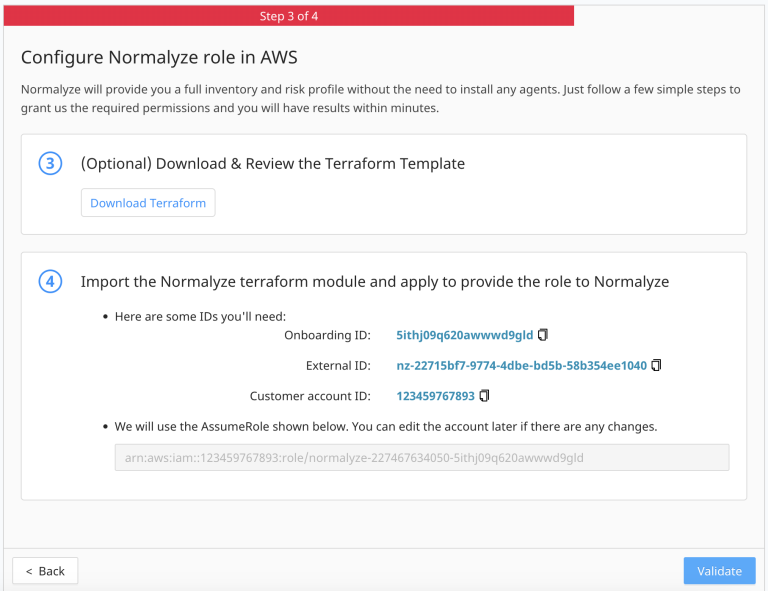Click the AssumeRole ARN input field
Screen dimensions: 768x591
point(421,458)
